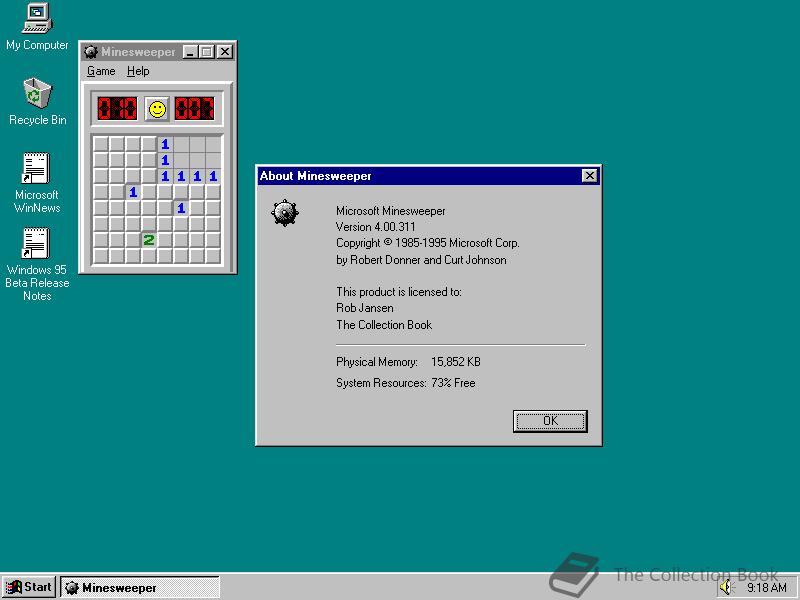This screenshot has width=800, height=600.
Task: Open the Game menu
Action: (x=101, y=71)
